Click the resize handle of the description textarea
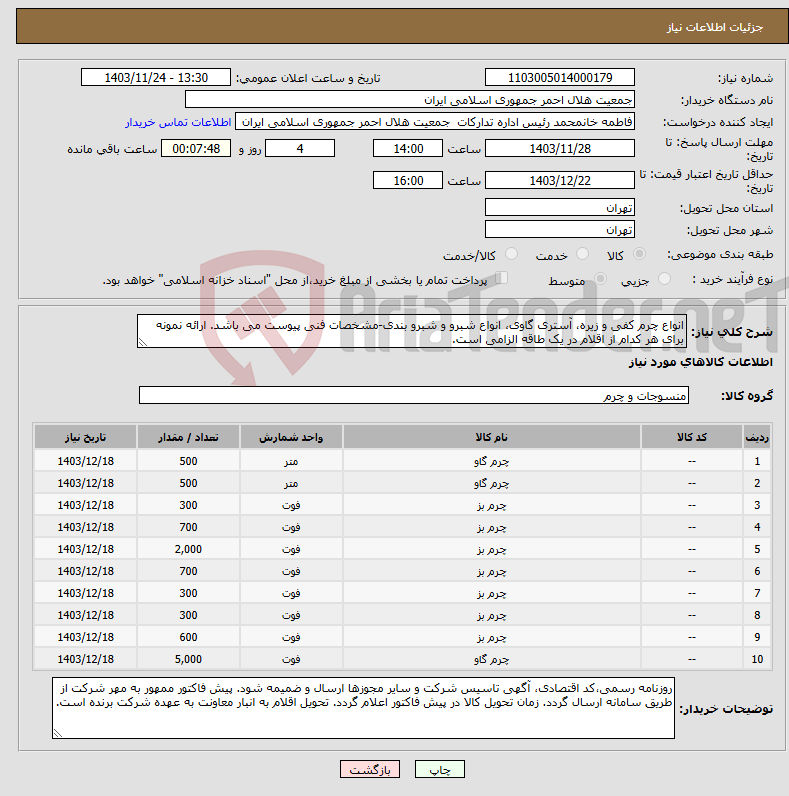The image size is (789, 796). (142, 343)
